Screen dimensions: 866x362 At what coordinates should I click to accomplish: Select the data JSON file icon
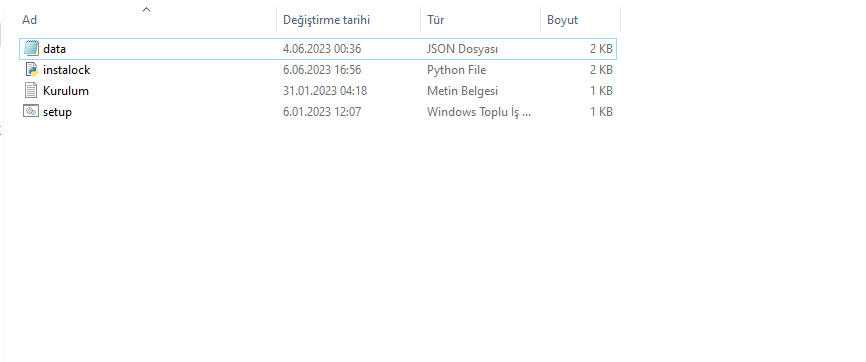31,49
